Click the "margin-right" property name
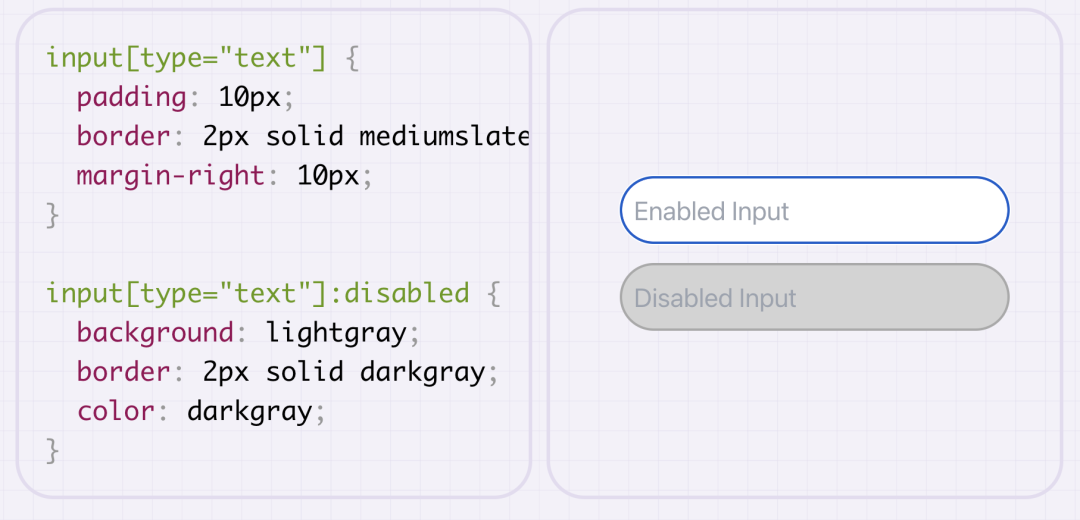 (x=170, y=177)
